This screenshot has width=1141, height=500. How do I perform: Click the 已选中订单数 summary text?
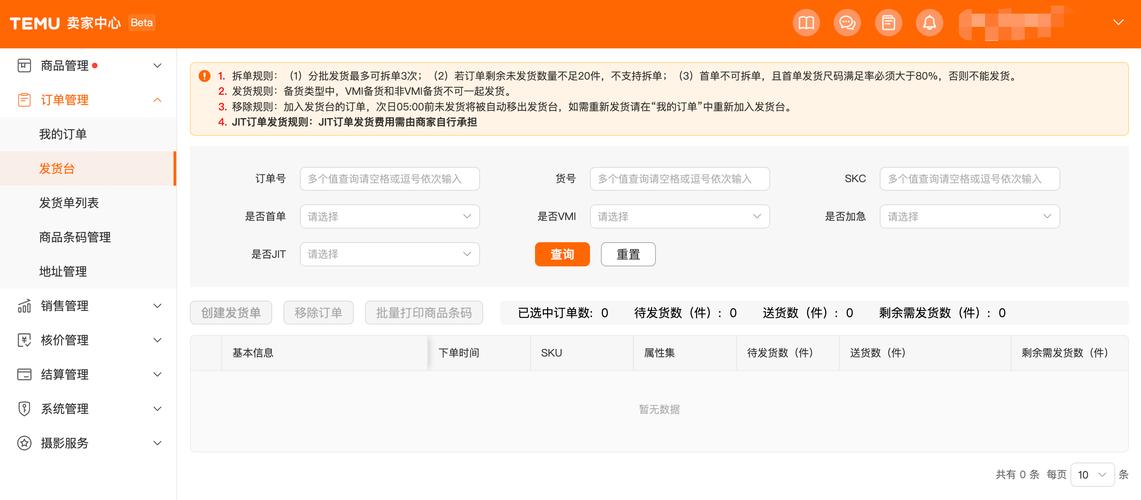[563, 313]
